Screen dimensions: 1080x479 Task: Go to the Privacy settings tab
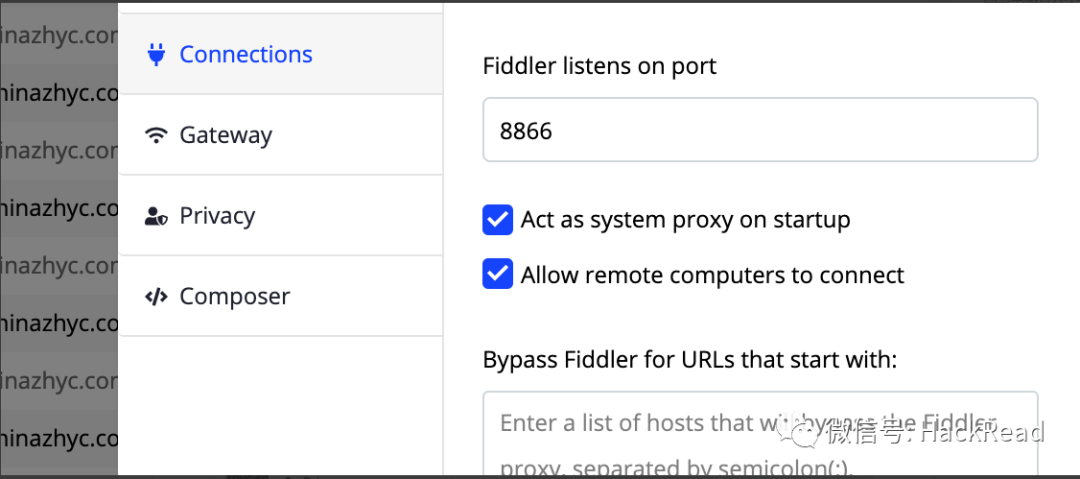[x=217, y=216]
